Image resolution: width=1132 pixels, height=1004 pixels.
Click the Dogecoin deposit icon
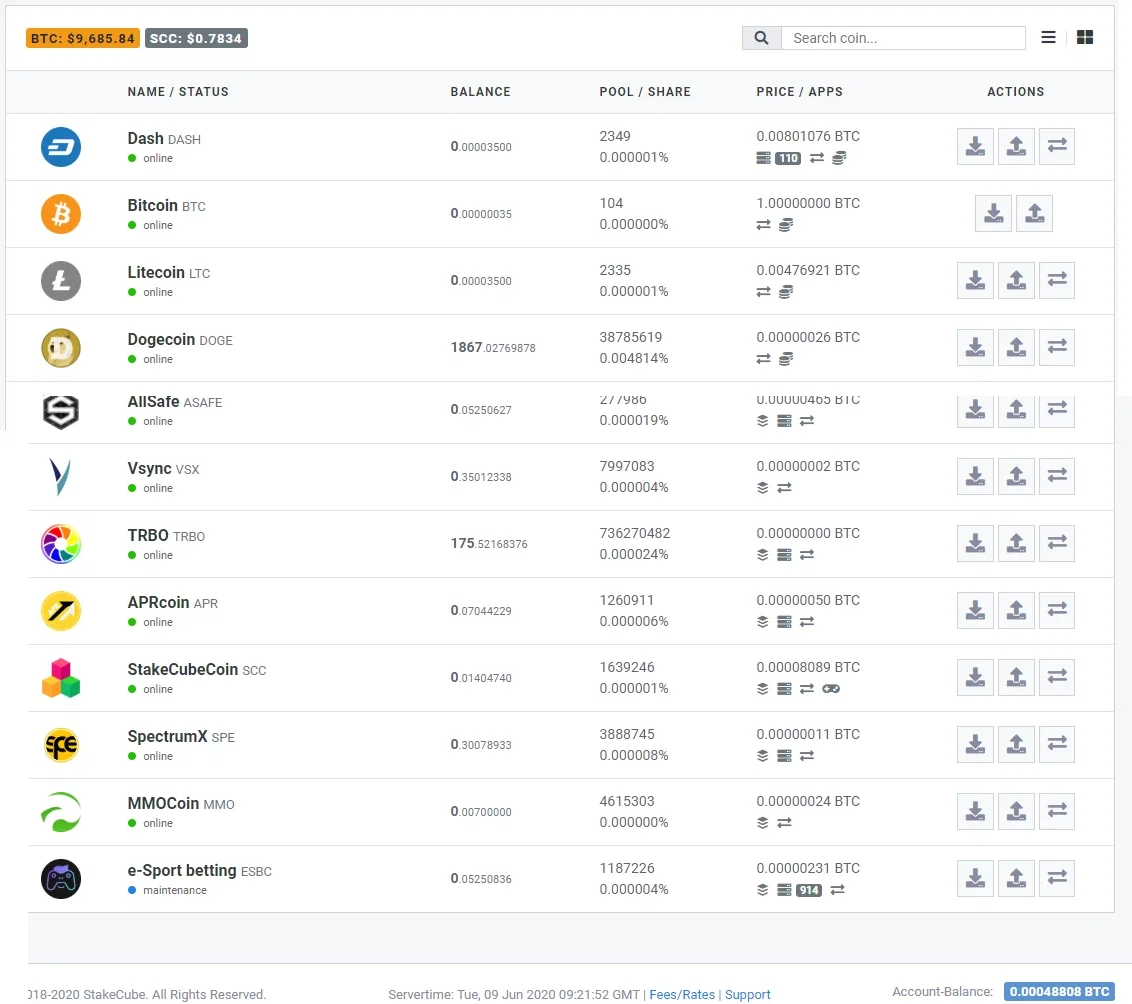[975, 348]
